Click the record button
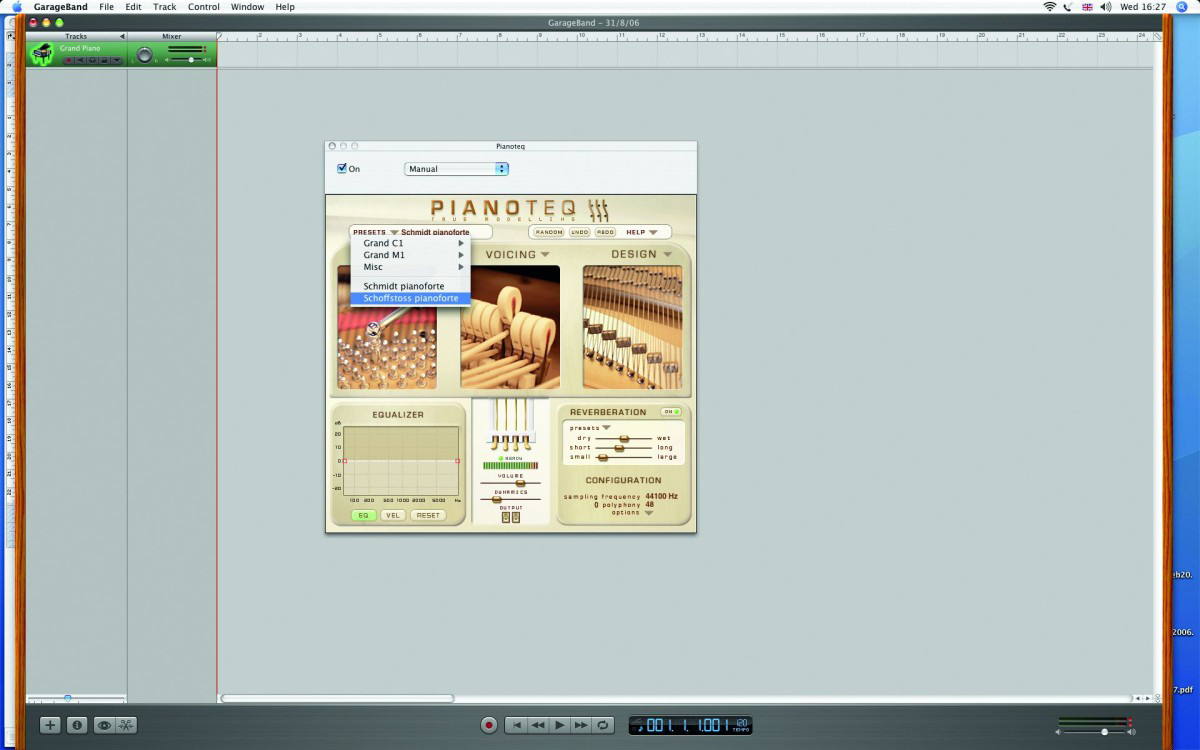 [x=489, y=725]
